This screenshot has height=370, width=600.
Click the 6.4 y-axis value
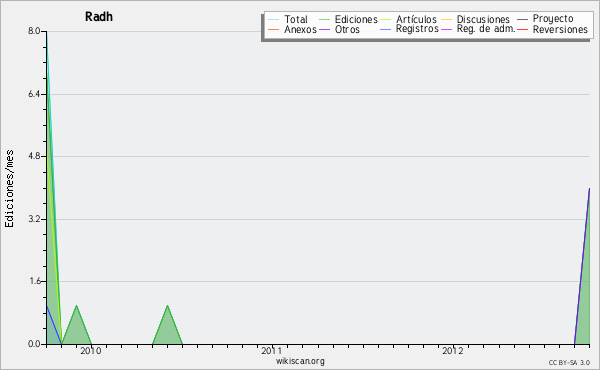point(34,94)
